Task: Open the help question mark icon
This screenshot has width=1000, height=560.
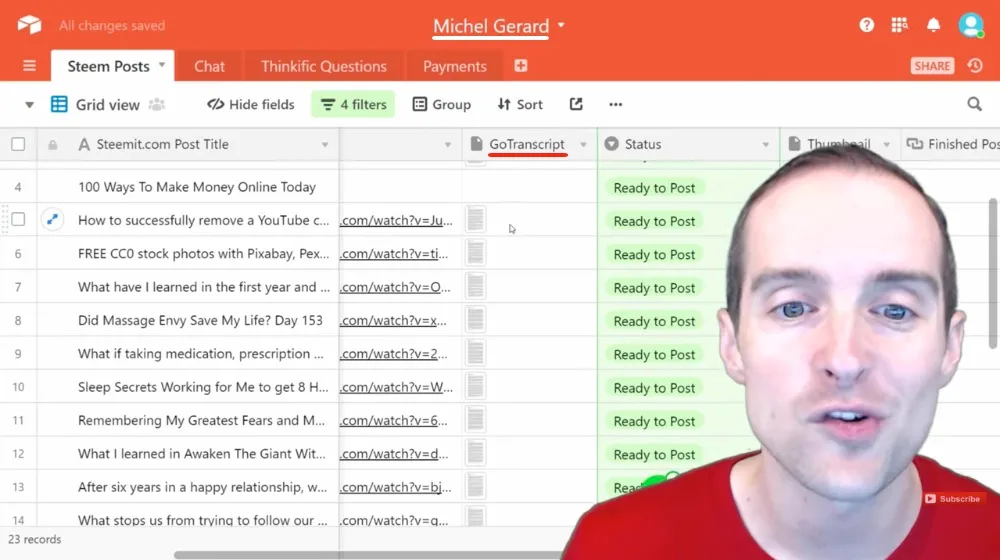Action: tap(866, 26)
